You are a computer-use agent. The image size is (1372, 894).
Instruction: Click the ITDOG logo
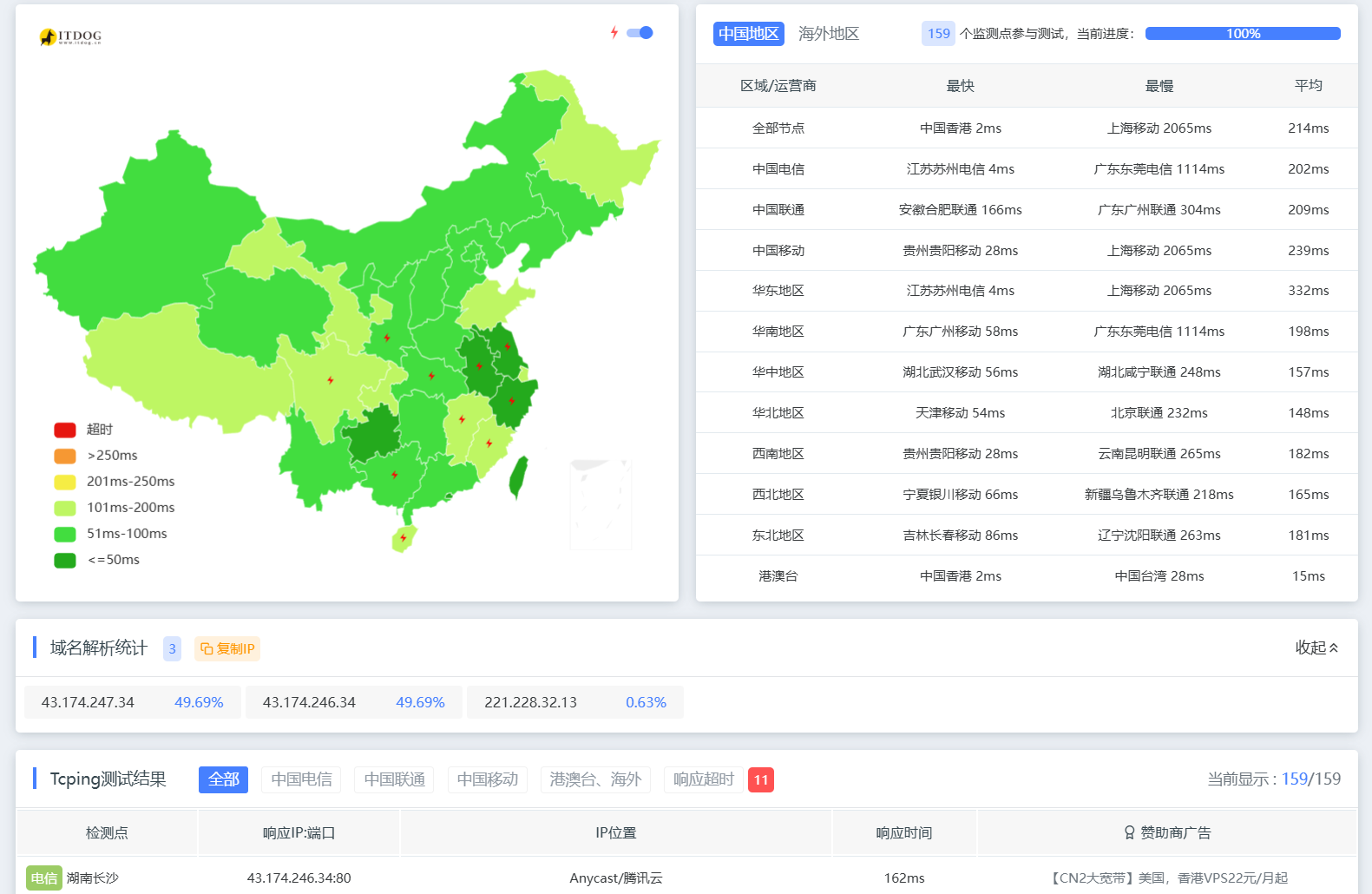pyautogui.click(x=70, y=36)
